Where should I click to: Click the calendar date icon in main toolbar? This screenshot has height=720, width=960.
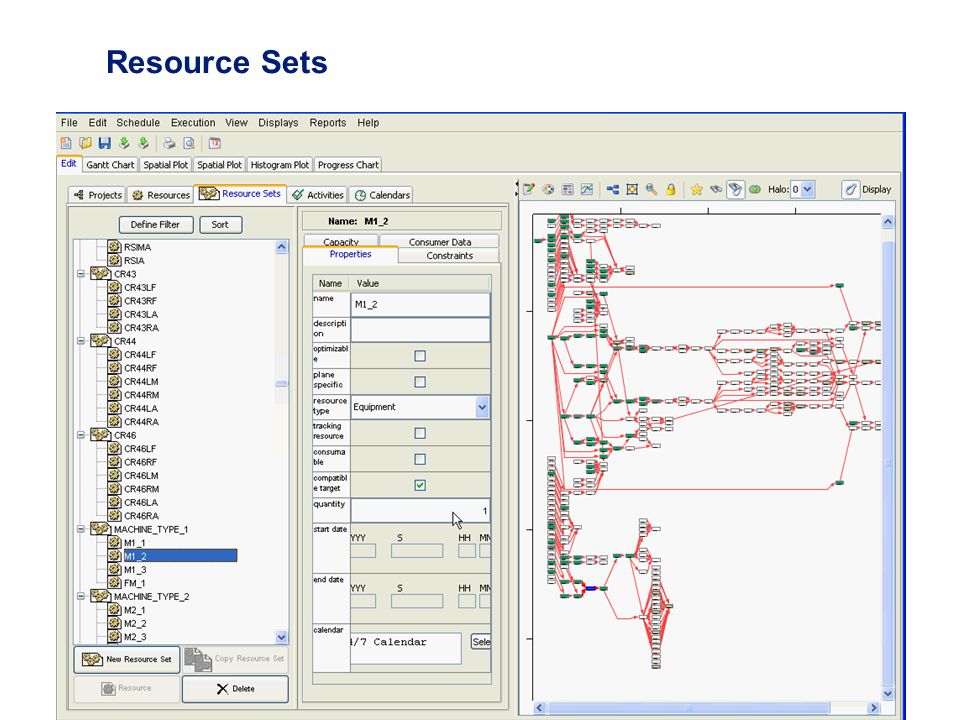pyautogui.click(x=215, y=143)
